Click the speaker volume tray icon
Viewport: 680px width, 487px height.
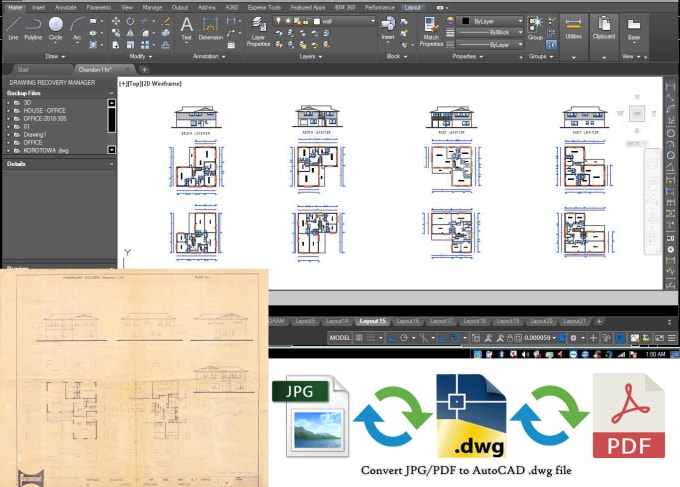click(x=525, y=354)
